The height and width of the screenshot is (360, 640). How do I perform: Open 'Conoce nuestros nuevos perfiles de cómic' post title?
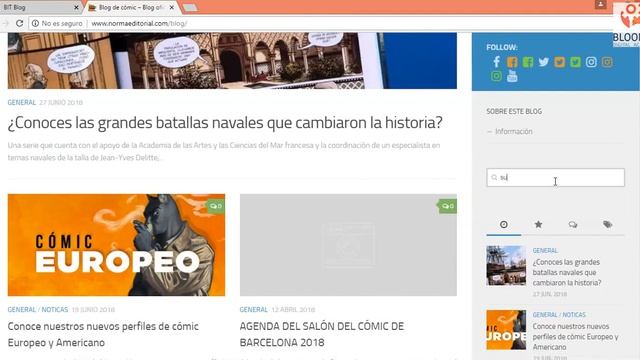coord(103,334)
